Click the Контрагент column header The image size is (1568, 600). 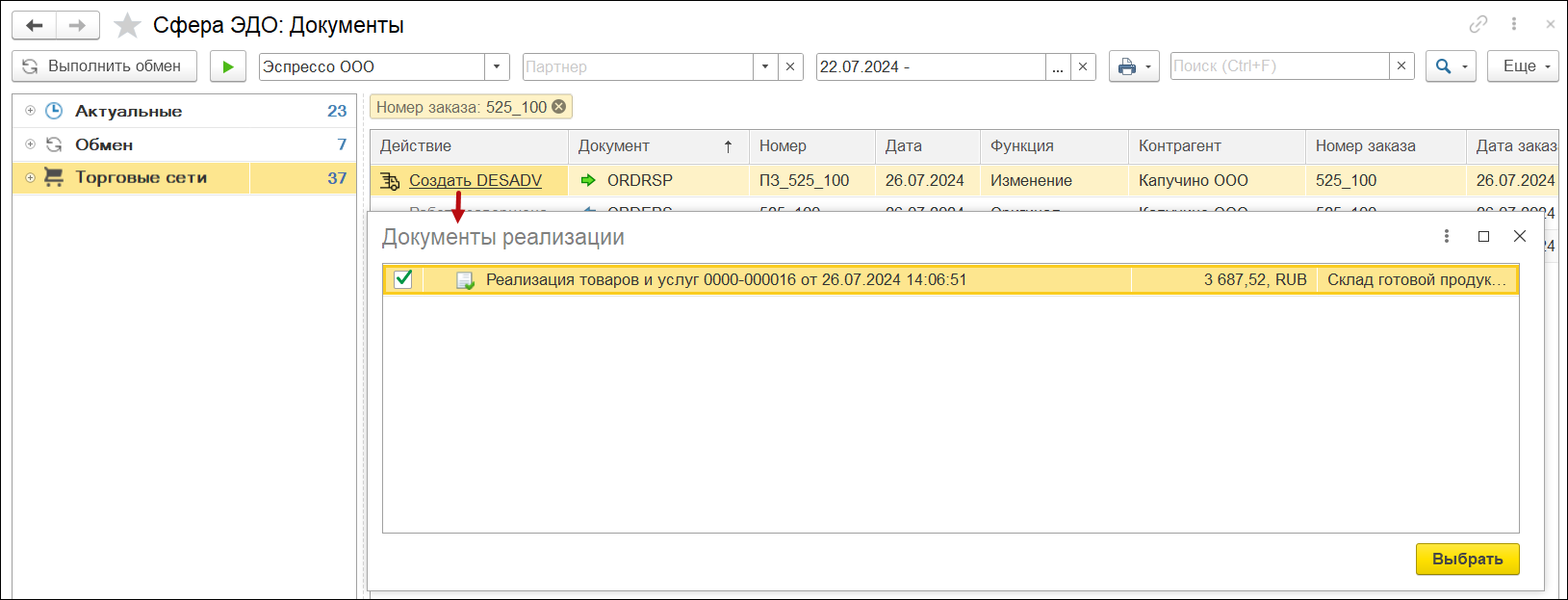[1217, 146]
